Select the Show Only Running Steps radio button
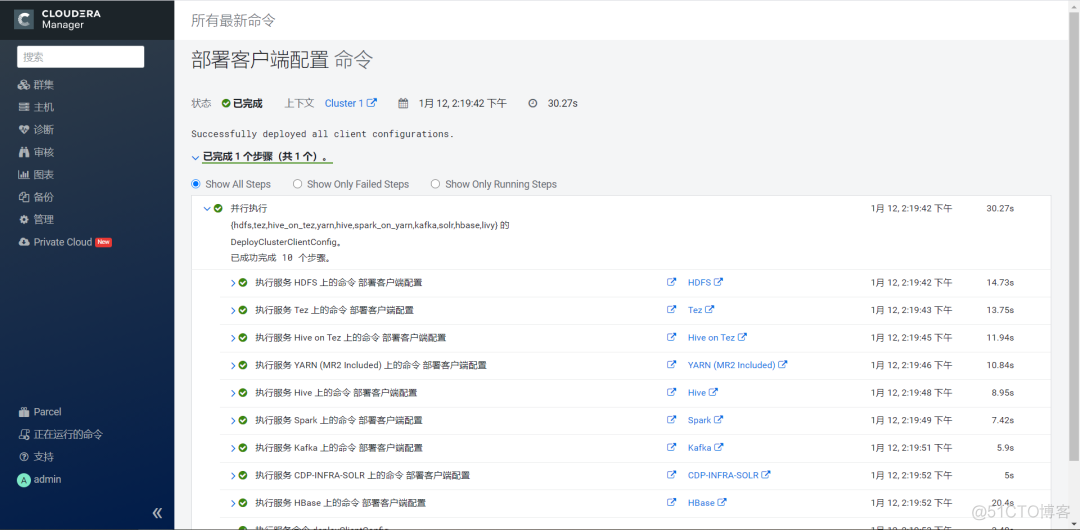This screenshot has height=530, width=1080. click(x=435, y=184)
